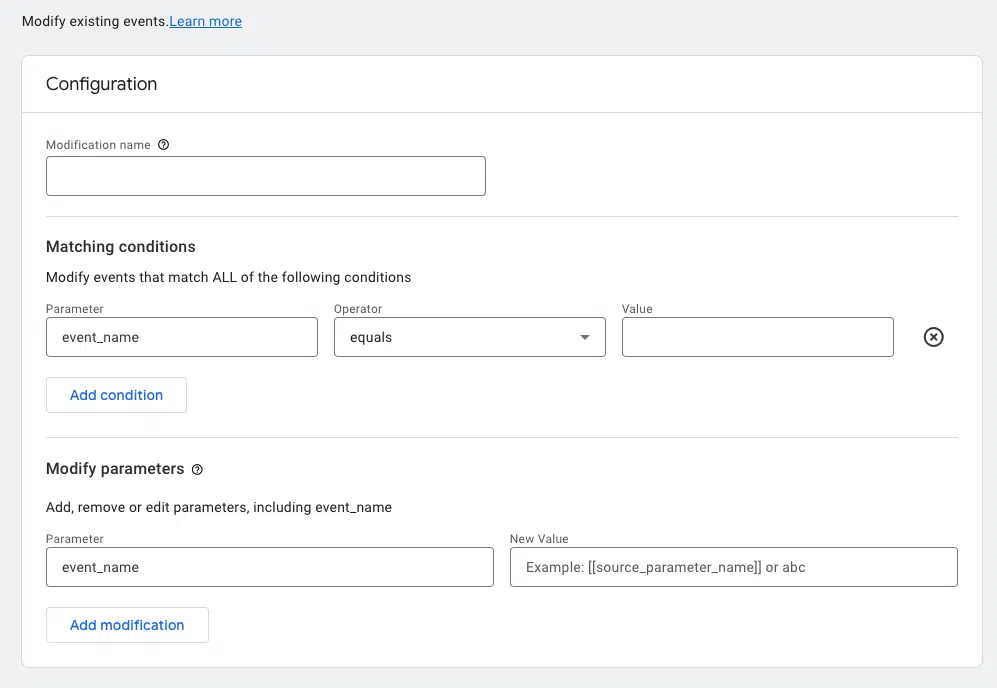Open the Learn more link
The height and width of the screenshot is (688, 997).
(205, 21)
